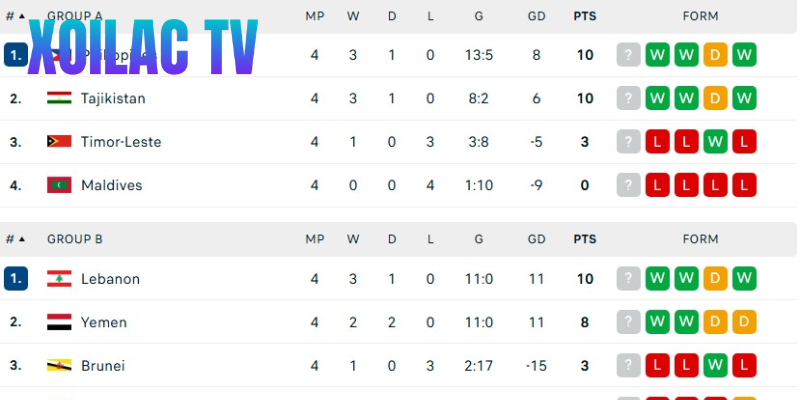The image size is (800, 400).
Task: Click Lebanon's gray upcoming-match question mark
Action: tap(628, 279)
